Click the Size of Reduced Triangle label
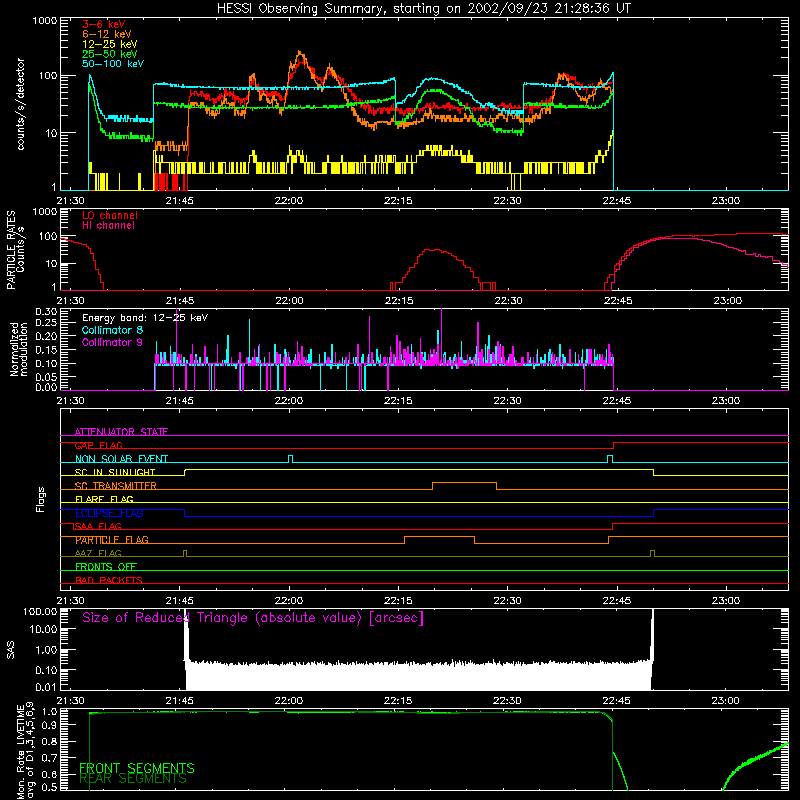 coord(253,618)
